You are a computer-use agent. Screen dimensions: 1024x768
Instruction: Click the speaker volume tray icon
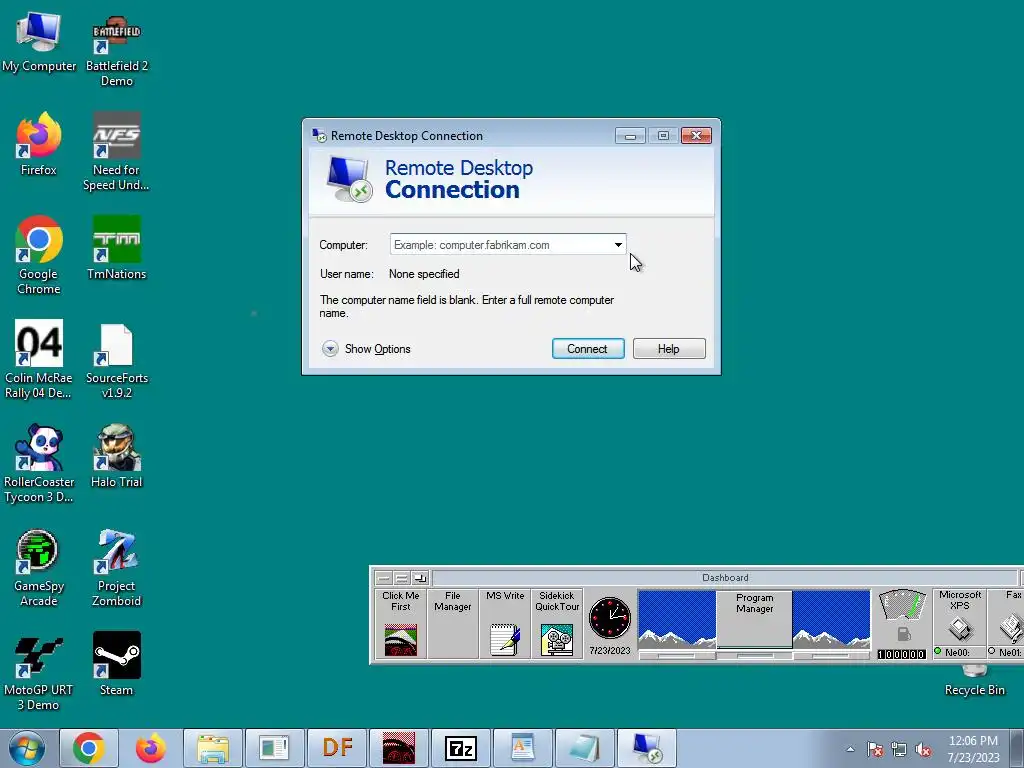coord(923,749)
